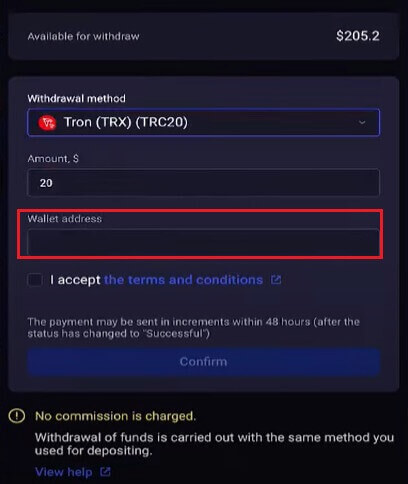Screen dimensions: 408x484
Task: Open the View help link
Action: [x=64, y=472]
